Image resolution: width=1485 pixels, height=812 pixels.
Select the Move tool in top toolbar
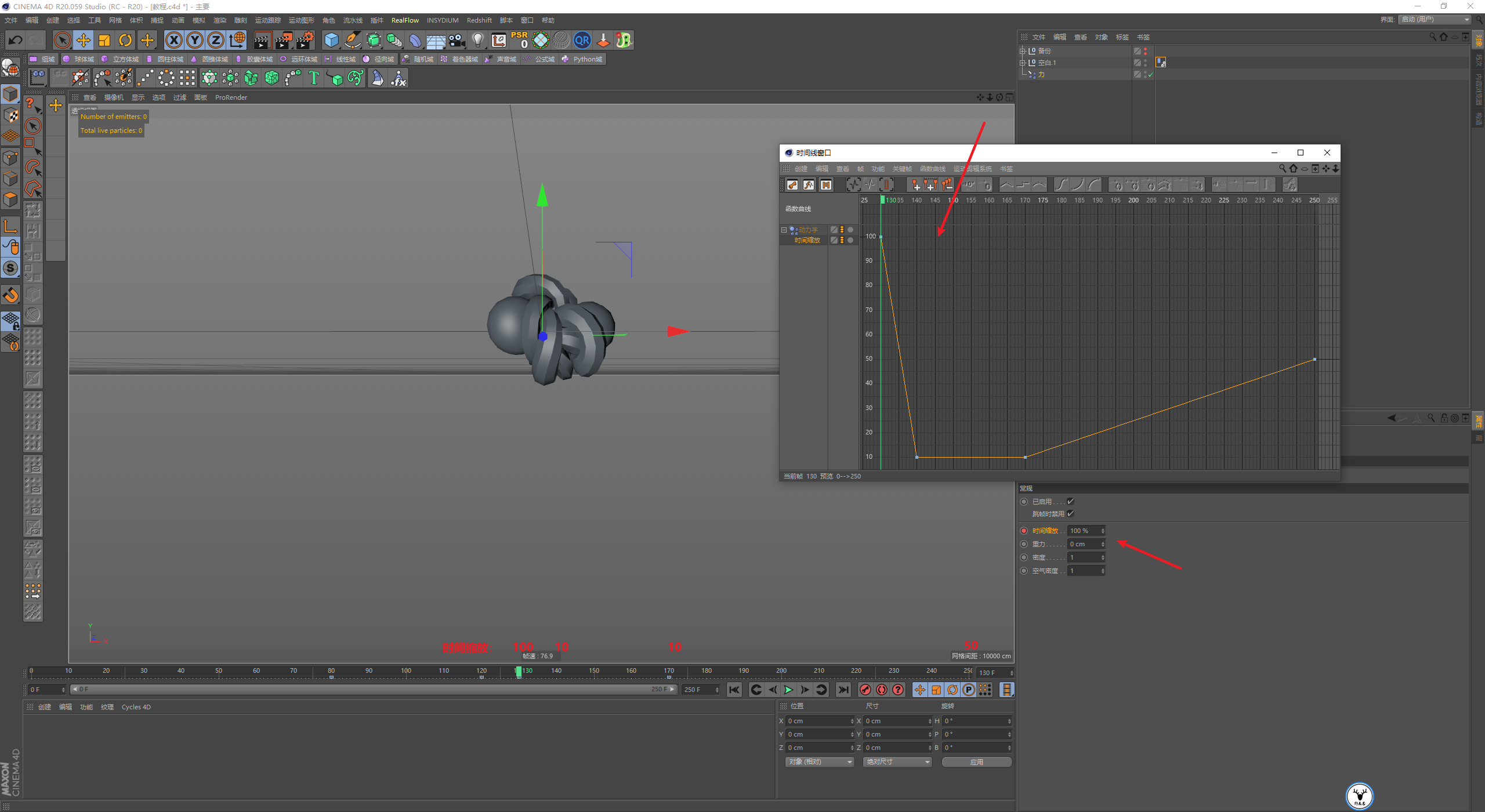coord(84,40)
